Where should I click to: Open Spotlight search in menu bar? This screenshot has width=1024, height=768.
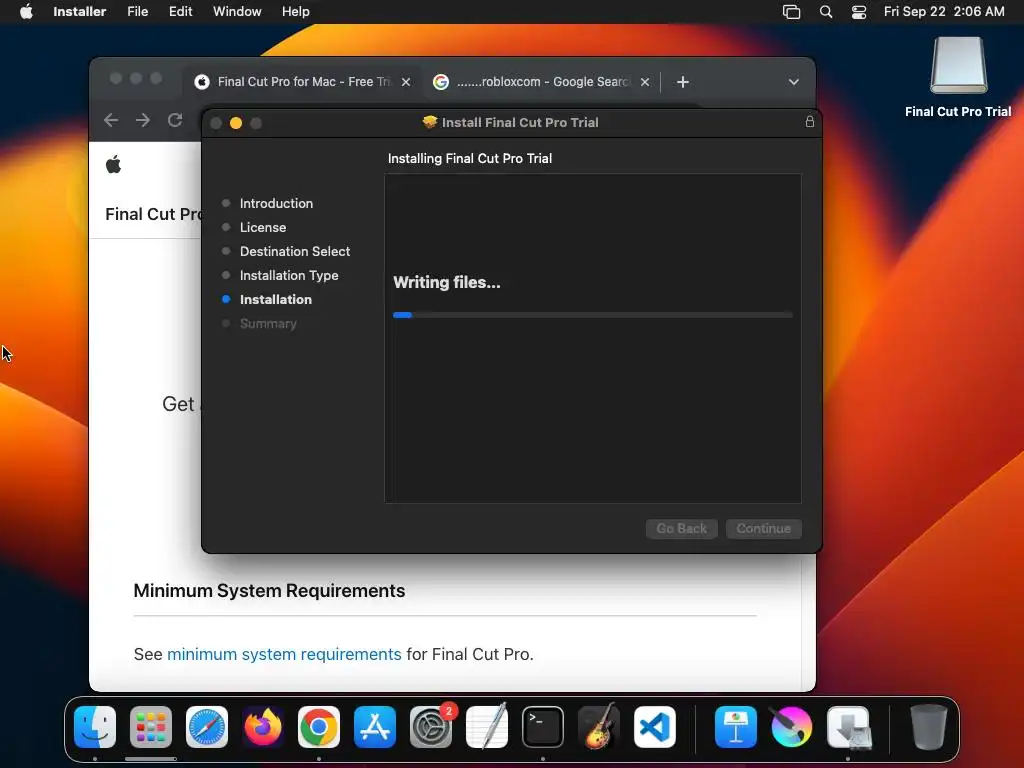826,12
